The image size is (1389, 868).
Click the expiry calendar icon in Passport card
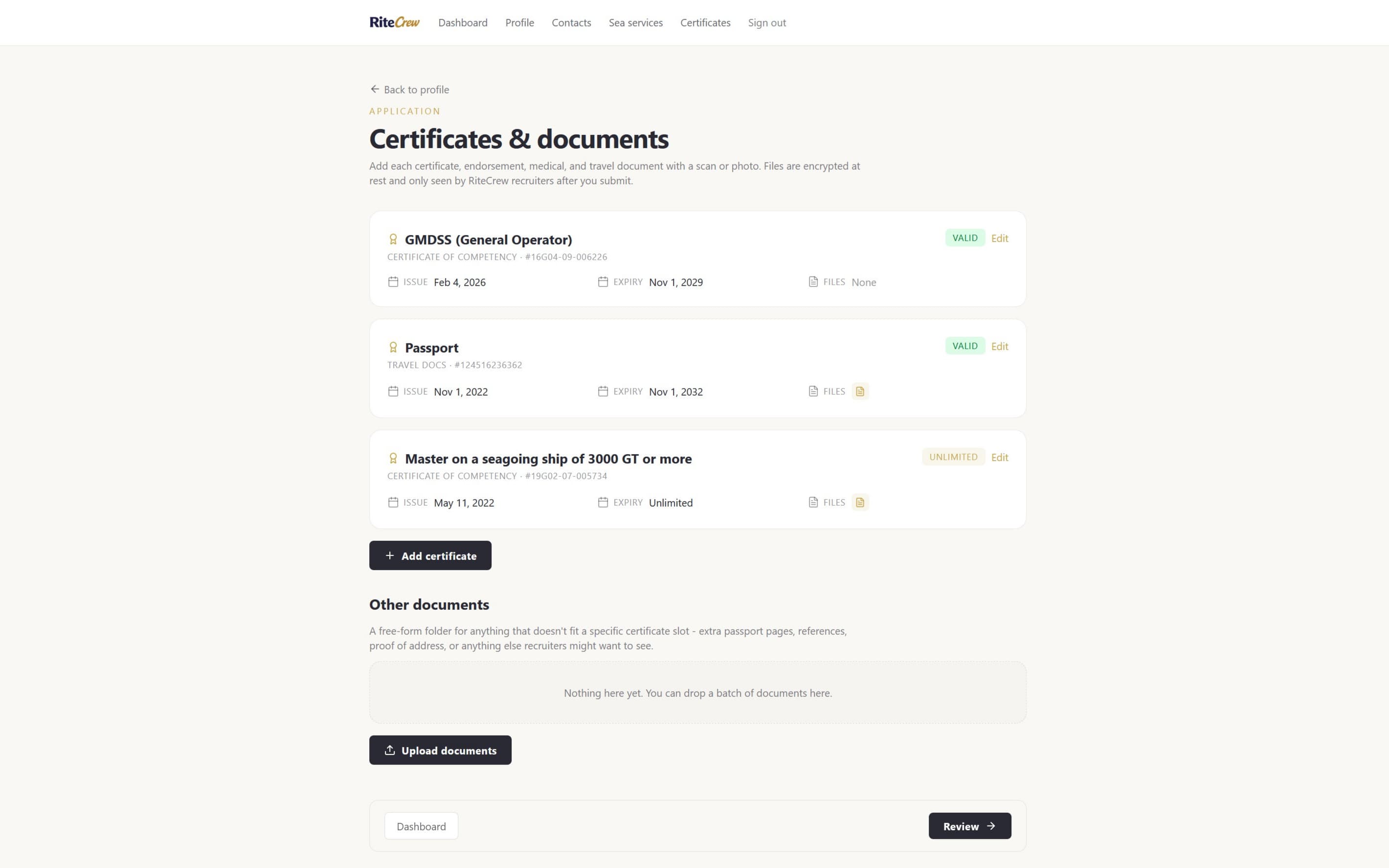[603, 392]
